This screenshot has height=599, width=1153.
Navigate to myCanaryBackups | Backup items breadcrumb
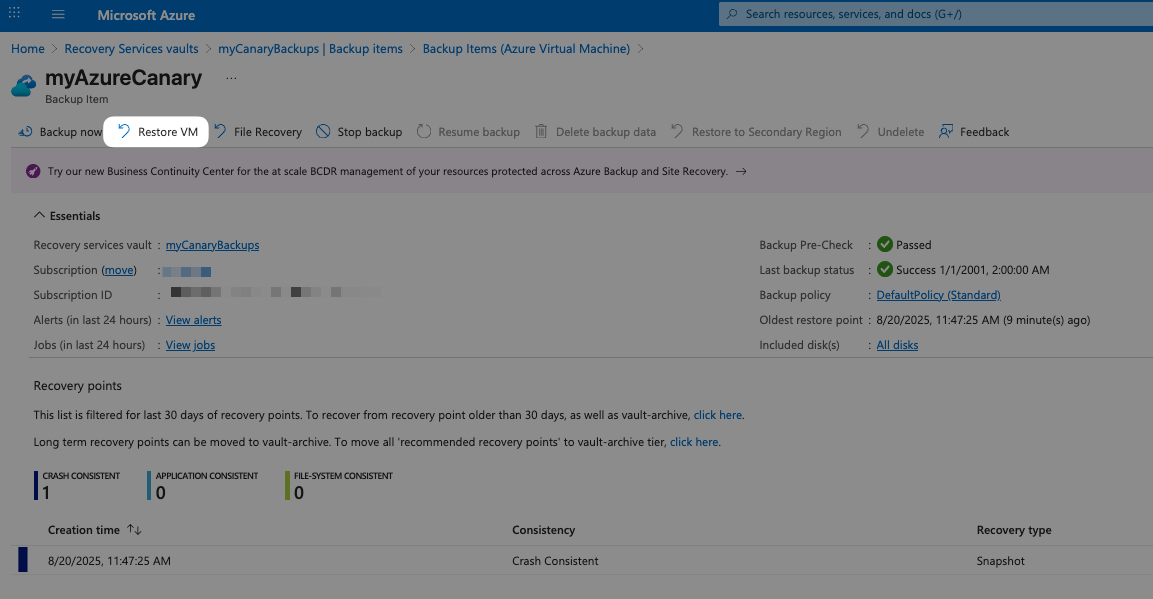coord(310,49)
